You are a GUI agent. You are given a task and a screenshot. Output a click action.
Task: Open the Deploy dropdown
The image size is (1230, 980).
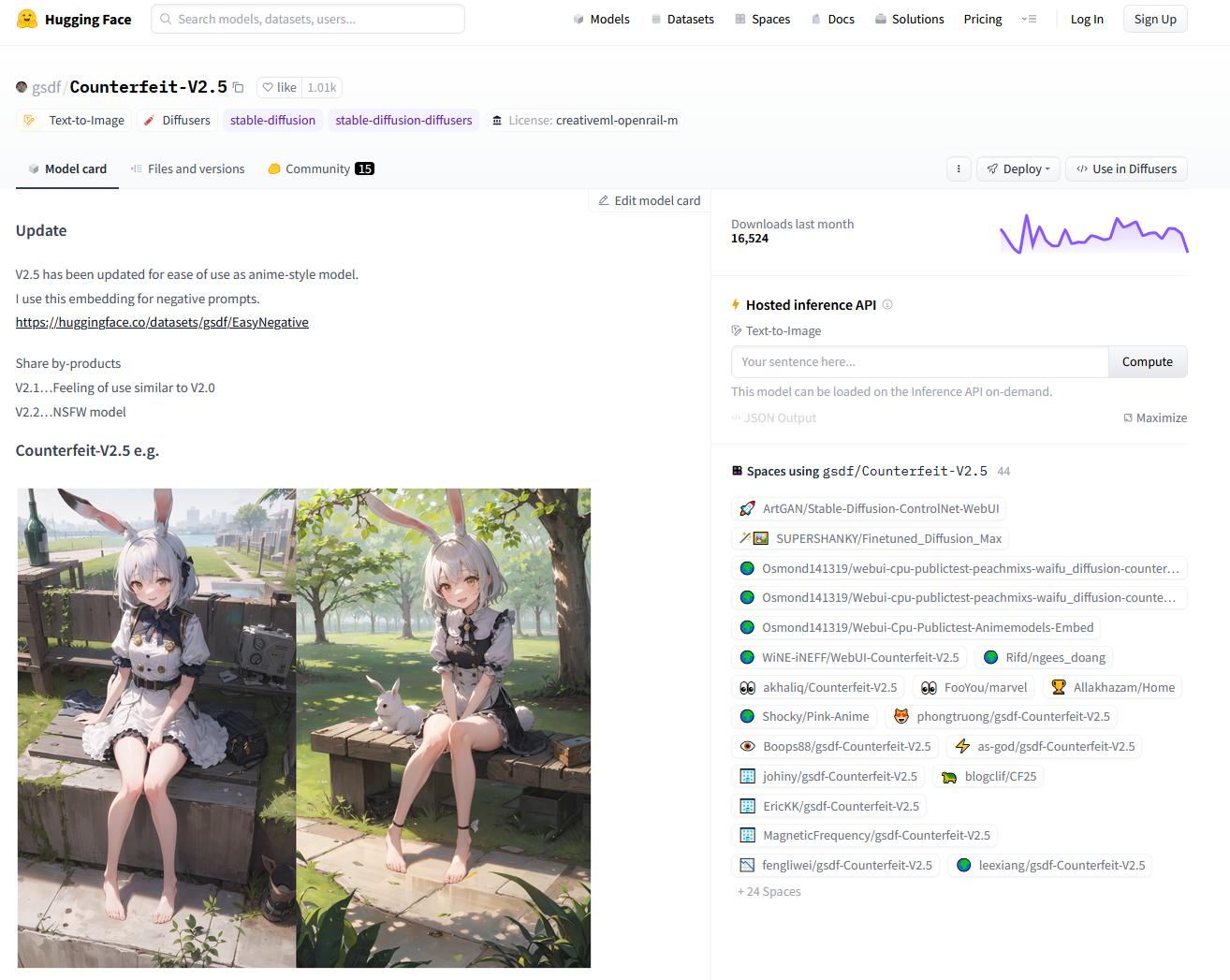pyautogui.click(x=1018, y=169)
